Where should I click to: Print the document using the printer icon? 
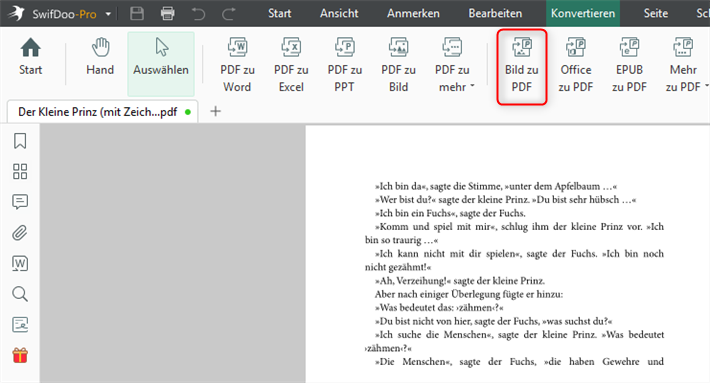[x=168, y=14]
